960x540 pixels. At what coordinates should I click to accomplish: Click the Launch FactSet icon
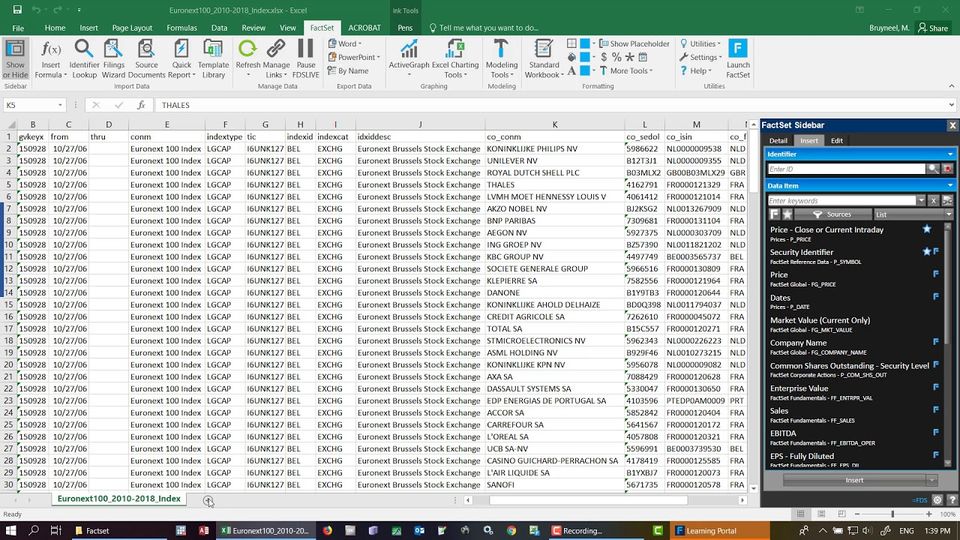pos(738,59)
